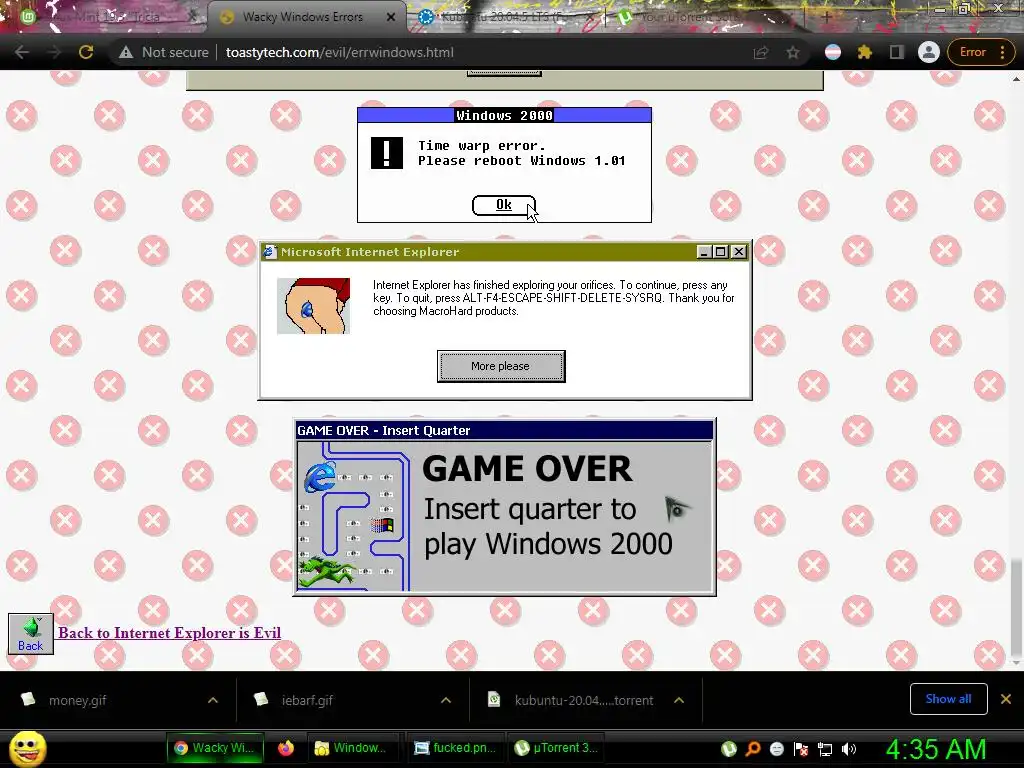Image resolution: width=1024 pixels, height=768 pixels.
Task: Click fake maximize button on Internet Explorer dialog
Action: pyautogui.click(x=721, y=252)
